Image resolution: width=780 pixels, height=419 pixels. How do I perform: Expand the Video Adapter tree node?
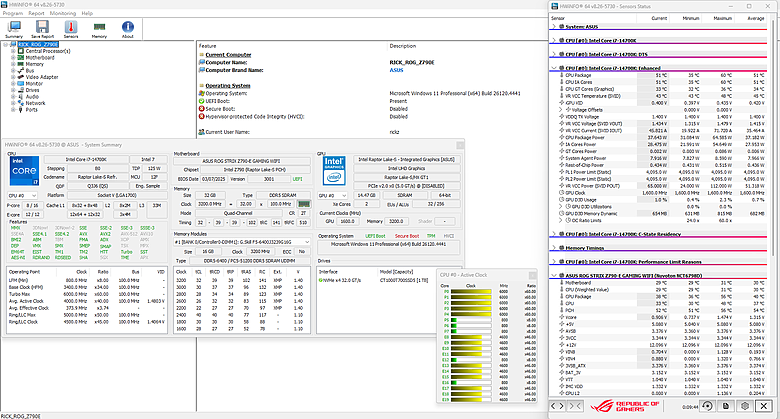click(x=13, y=77)
